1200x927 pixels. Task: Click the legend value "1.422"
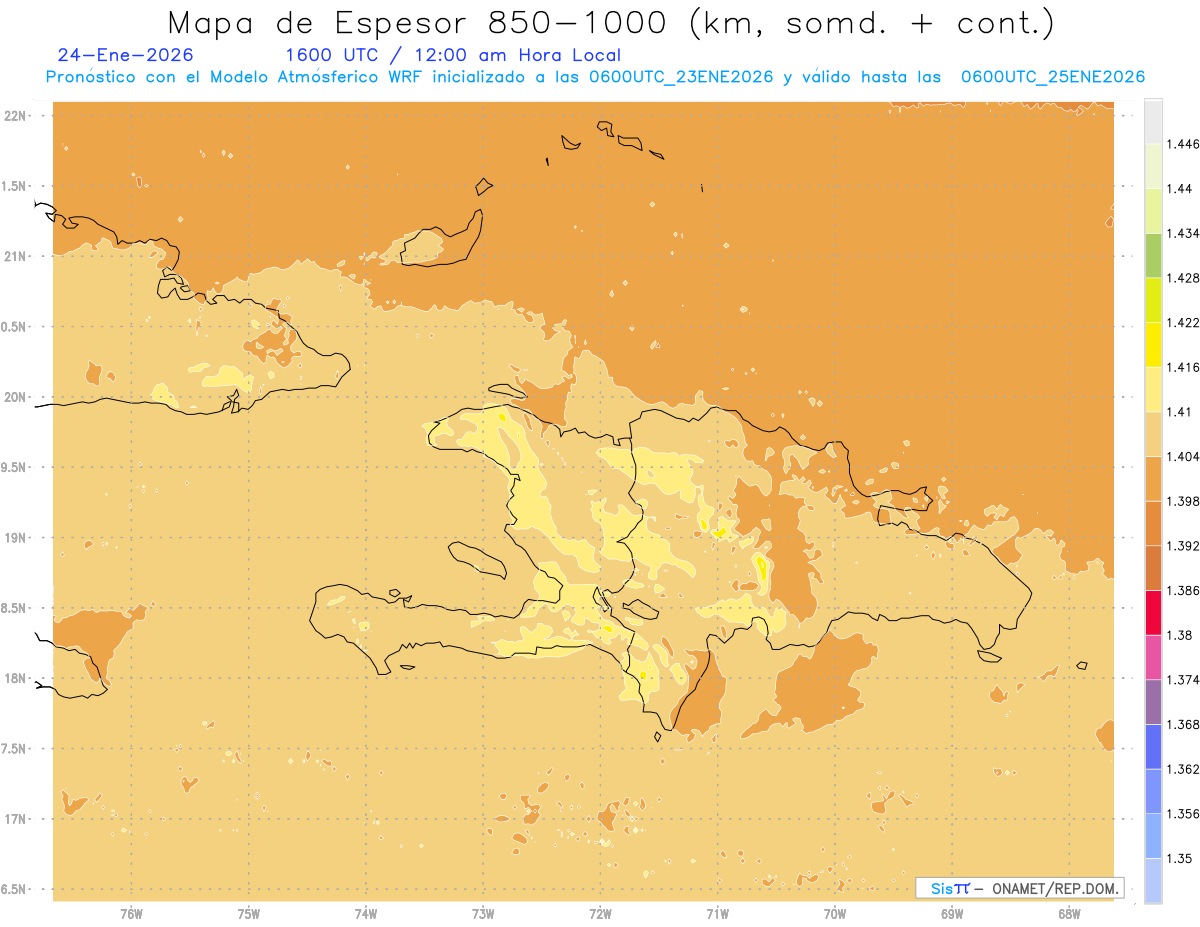click(x=1182, y=322)
